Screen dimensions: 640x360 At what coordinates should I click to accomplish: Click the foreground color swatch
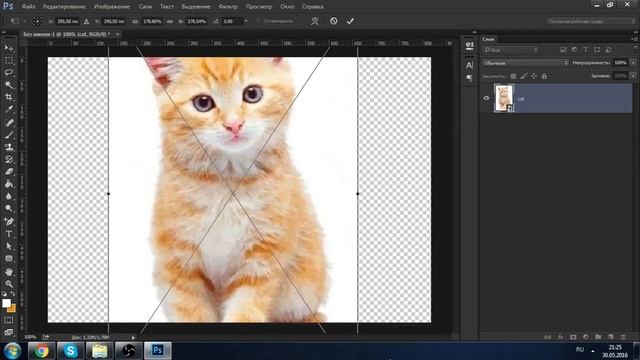tap(6, 303)
